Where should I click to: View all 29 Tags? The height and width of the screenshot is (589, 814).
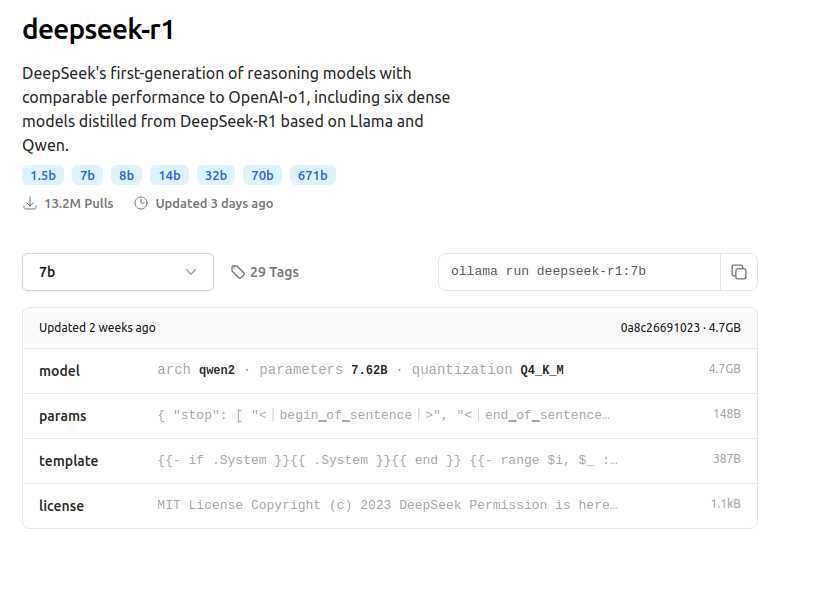point(273,272)
